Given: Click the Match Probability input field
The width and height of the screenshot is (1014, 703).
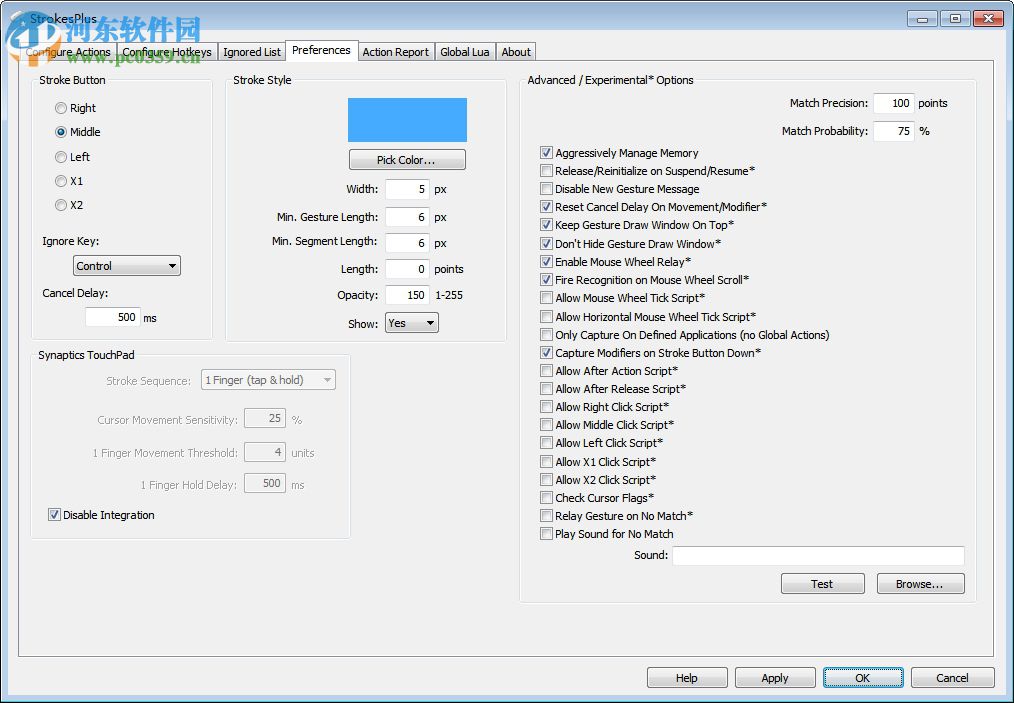Looking at the screenshot, I should point(894,131).
